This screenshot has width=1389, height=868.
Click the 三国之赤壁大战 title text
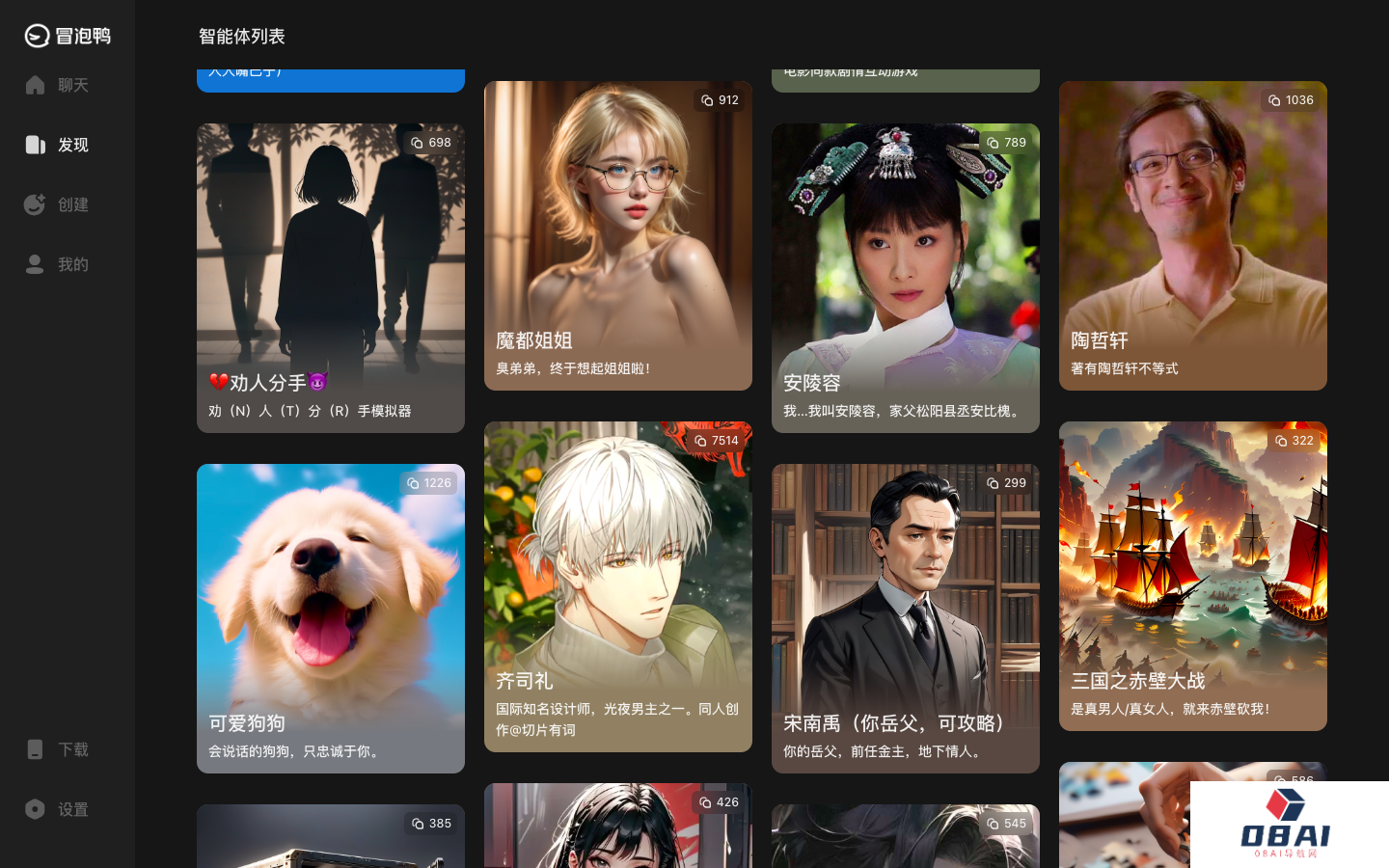pyautogui.click(x=1138, y=681)
